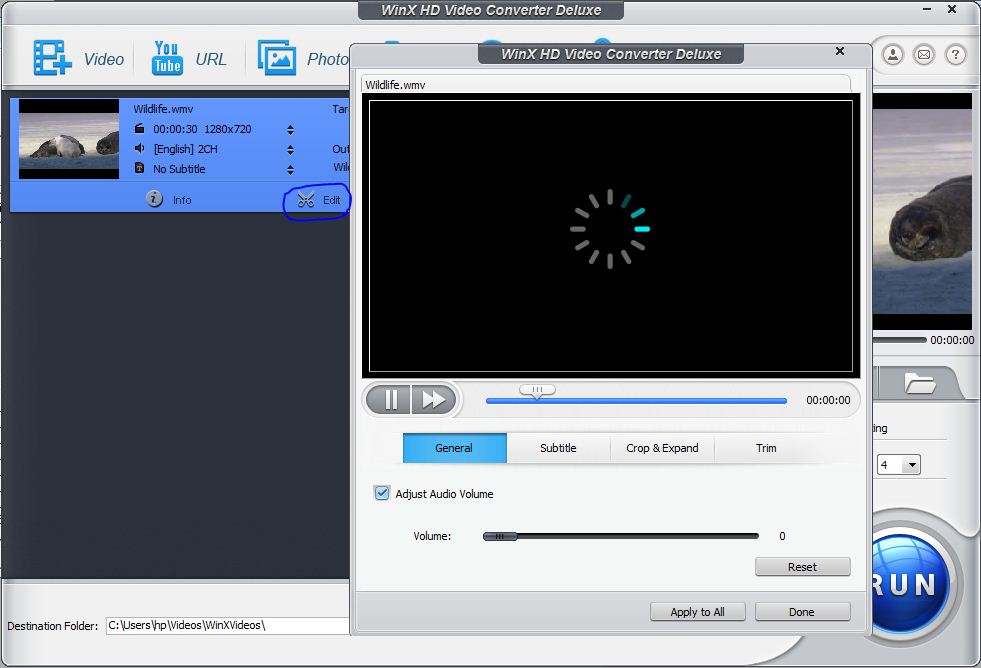This screenshot has height=668, width=981.
Task: Click the Wildlife.wmv file name in list
Action: coord(163,109)
